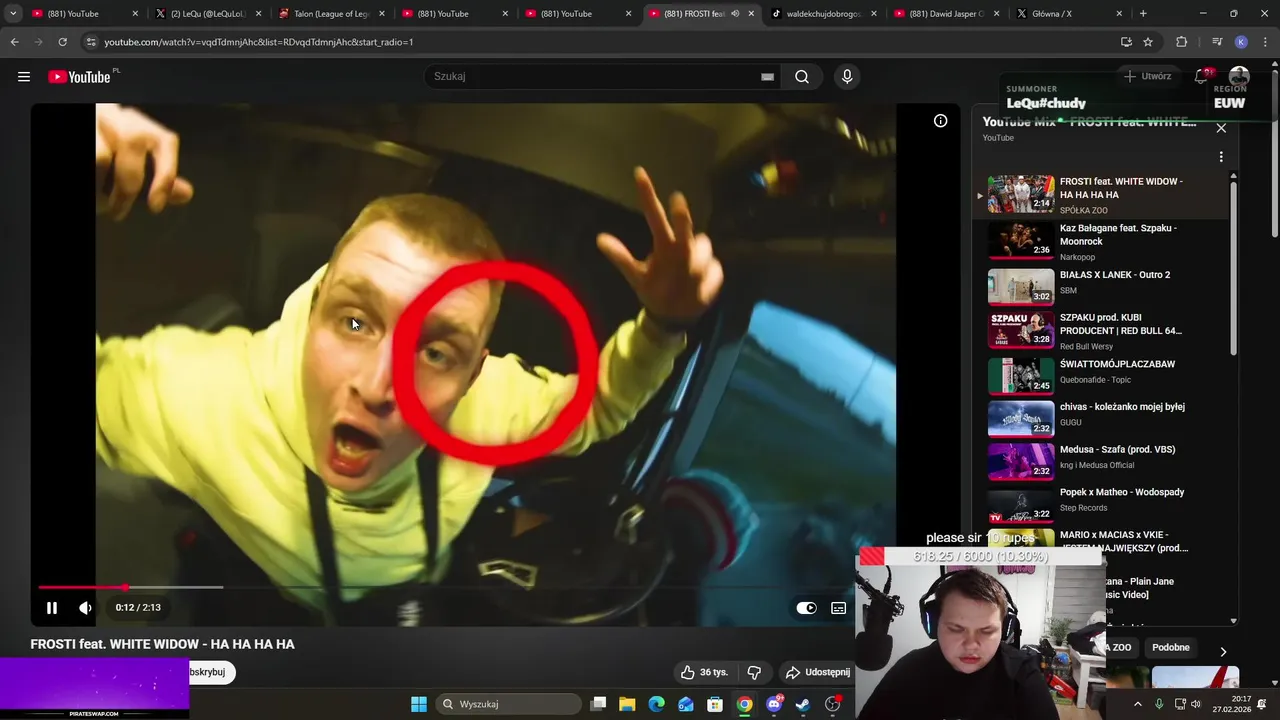The image size is (1280, 720).
Task: Switch to the Talon (League of Legends) tab
Action: point(331,14)
